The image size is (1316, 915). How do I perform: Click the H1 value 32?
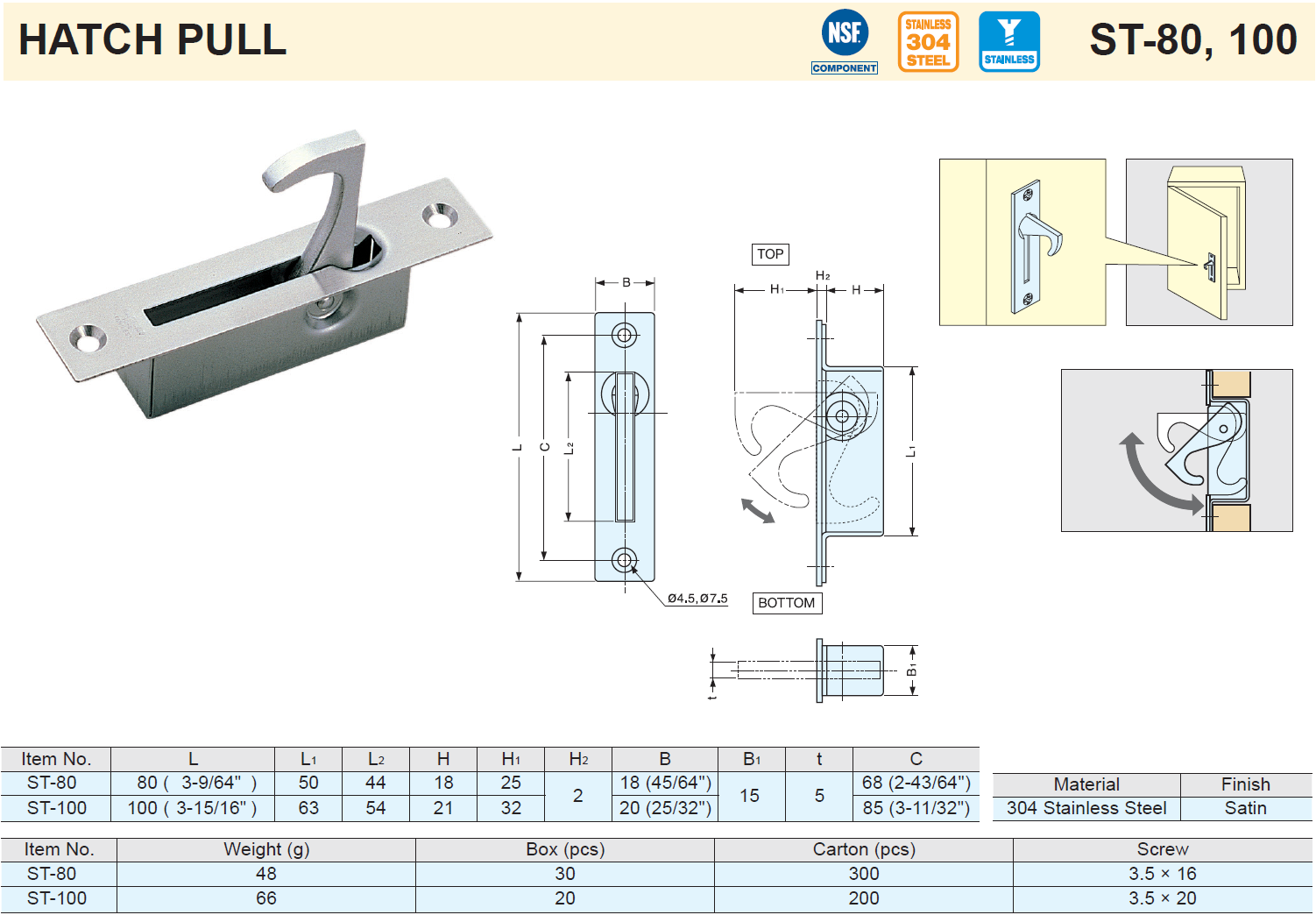click(x=511, y=808)
